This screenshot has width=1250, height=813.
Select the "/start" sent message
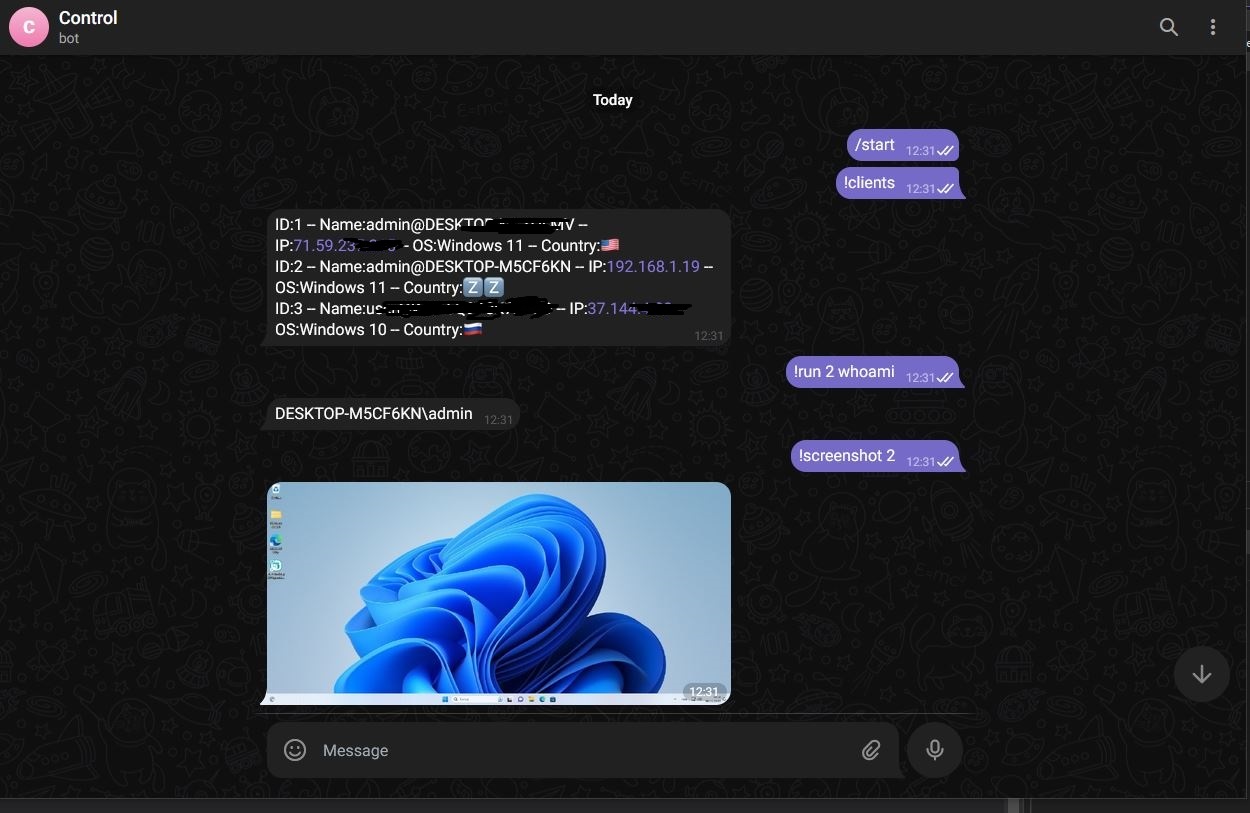(x=903, y=145)
